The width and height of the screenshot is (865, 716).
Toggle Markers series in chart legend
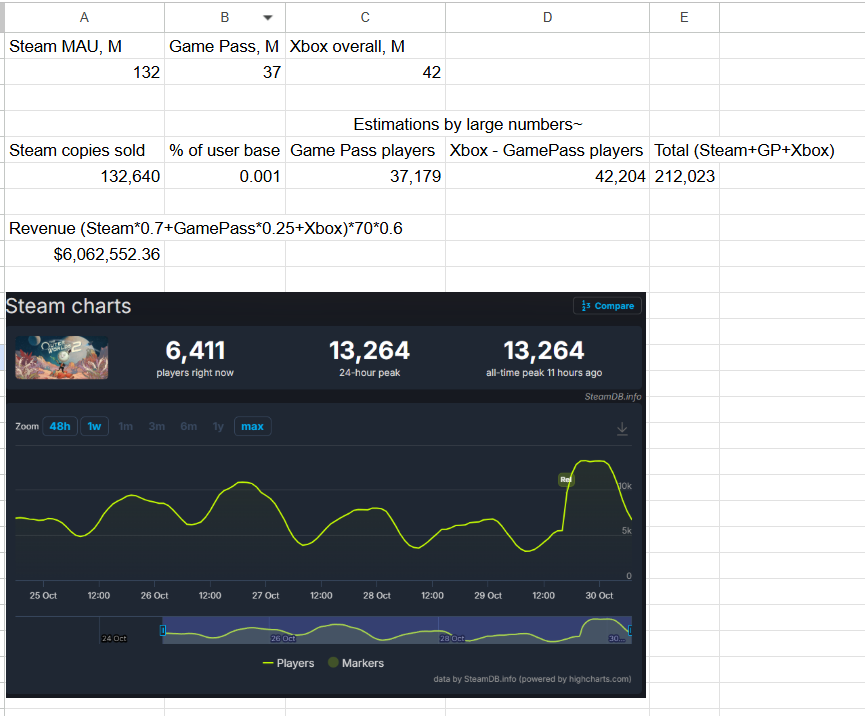point(356,663)
